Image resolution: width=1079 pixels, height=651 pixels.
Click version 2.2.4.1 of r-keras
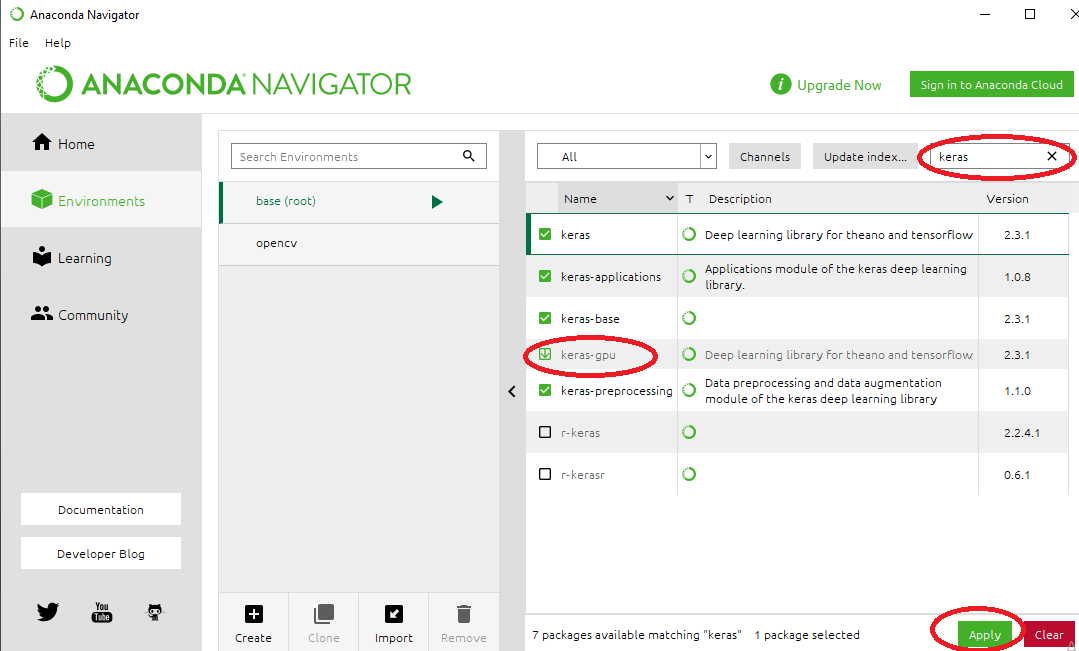pos(1022,433)
